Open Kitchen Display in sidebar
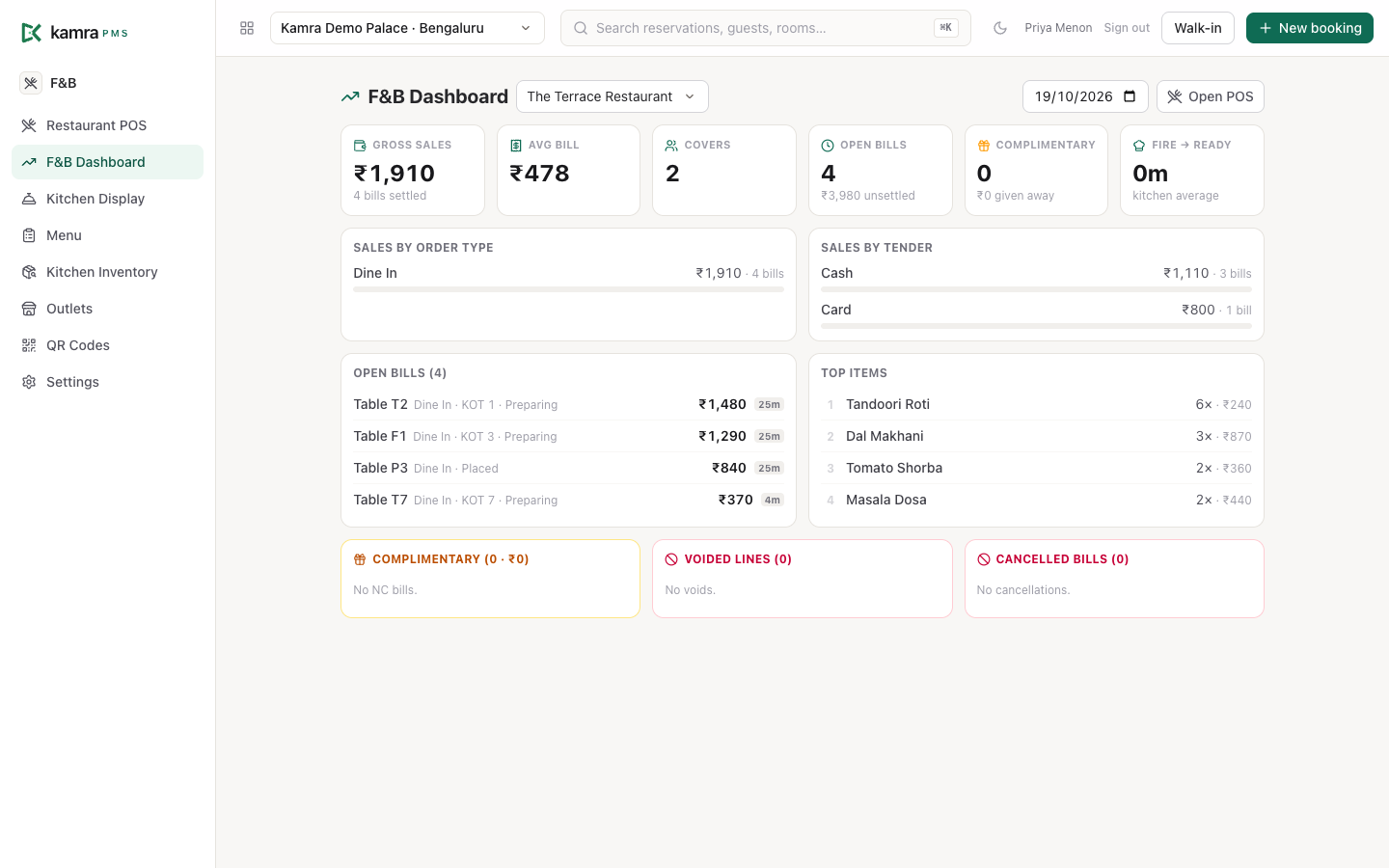The image size is (1389, 868). (x=107, y=199)
